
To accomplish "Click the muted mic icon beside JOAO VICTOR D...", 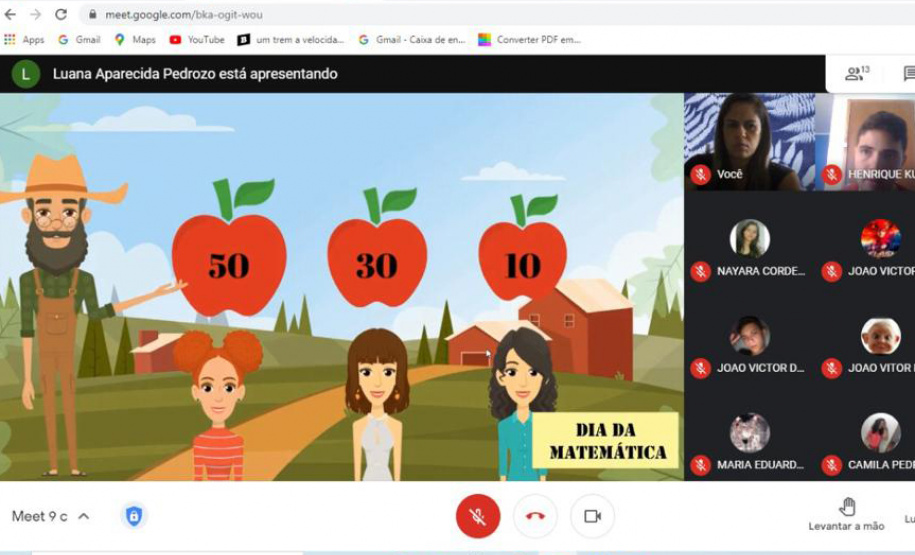I will tap(700, 368).
